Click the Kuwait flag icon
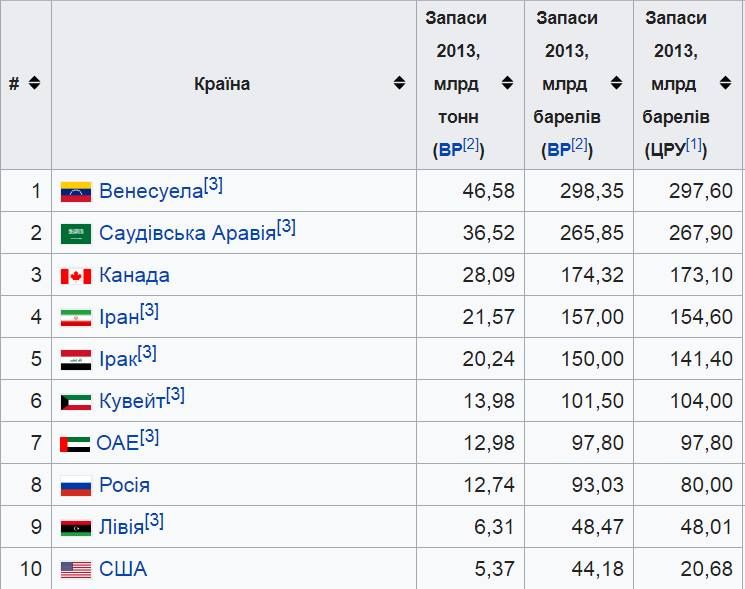 pos(76,402)
